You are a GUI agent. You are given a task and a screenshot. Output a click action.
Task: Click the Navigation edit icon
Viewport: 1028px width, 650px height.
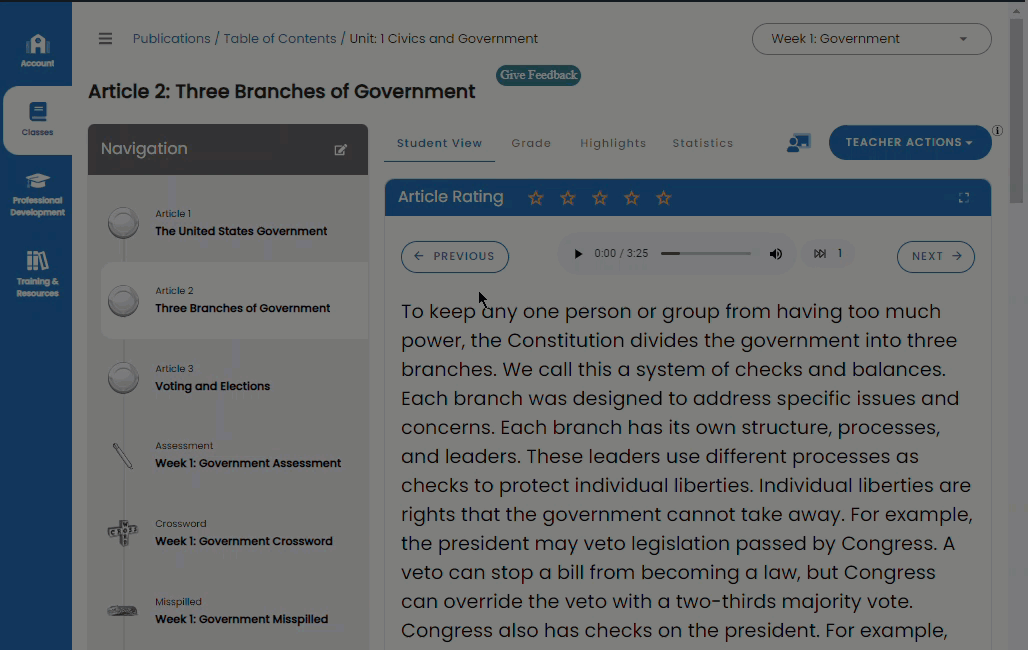pyautogui.click(x=340, y=150)
